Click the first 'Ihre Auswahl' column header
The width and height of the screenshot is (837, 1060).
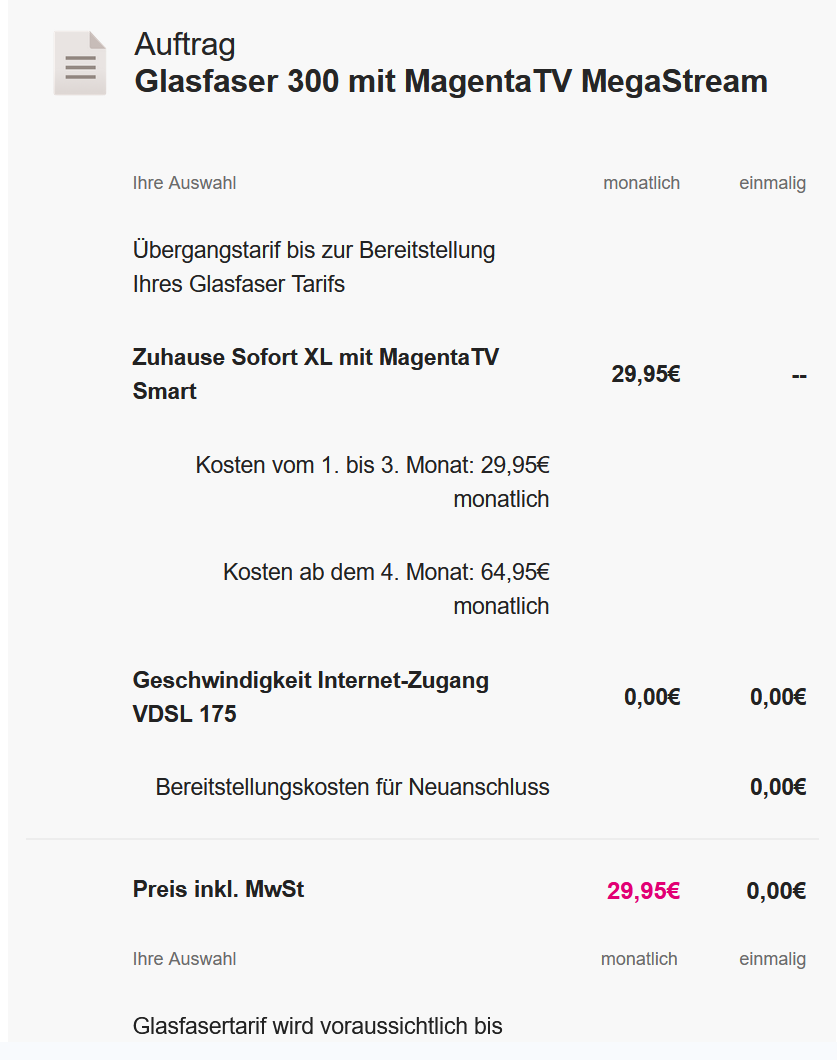pyautogui.click(x=184, y=183)
